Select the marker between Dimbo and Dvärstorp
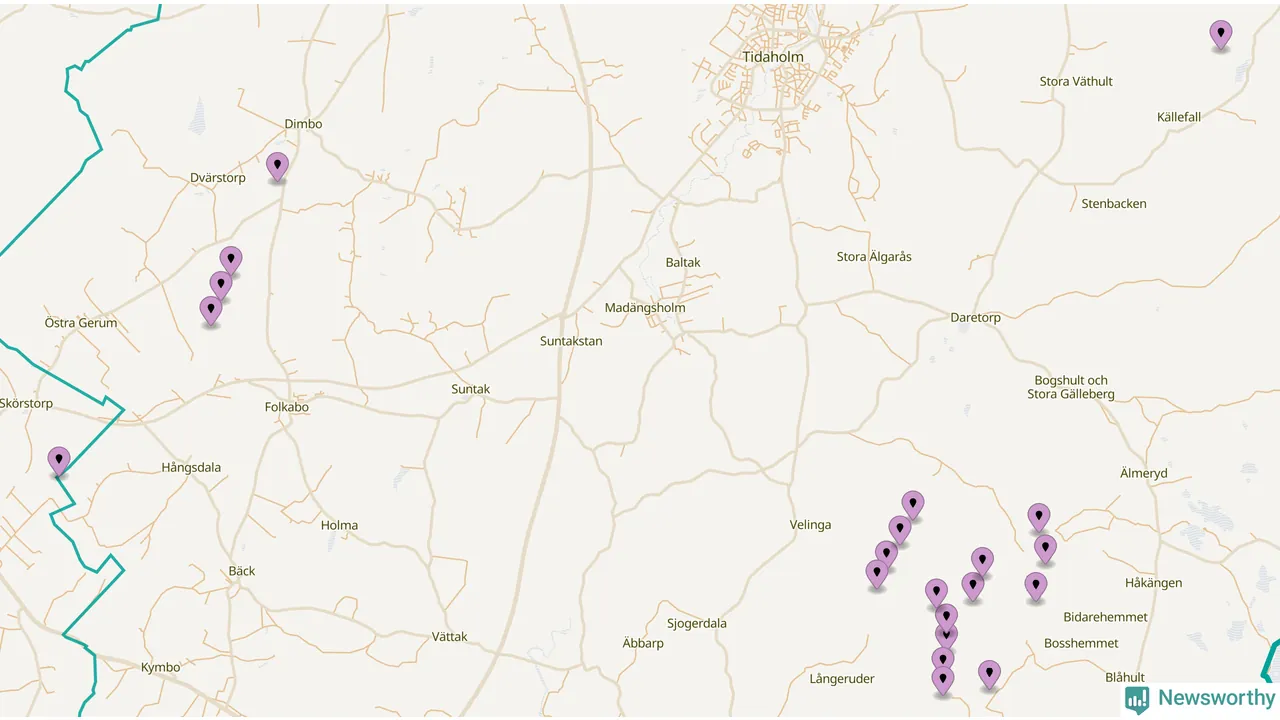Screen dimensions: 1280x720 [x=277, y=167]
